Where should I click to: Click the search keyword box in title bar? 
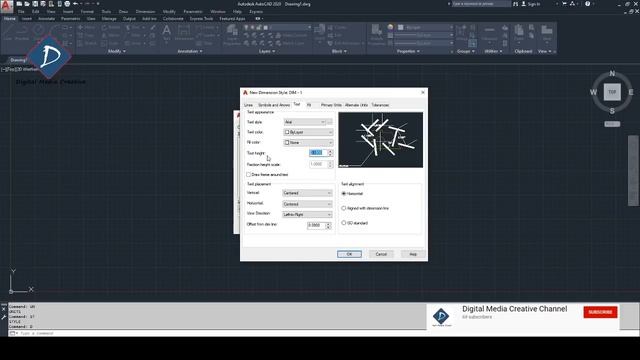pos(481,4)
